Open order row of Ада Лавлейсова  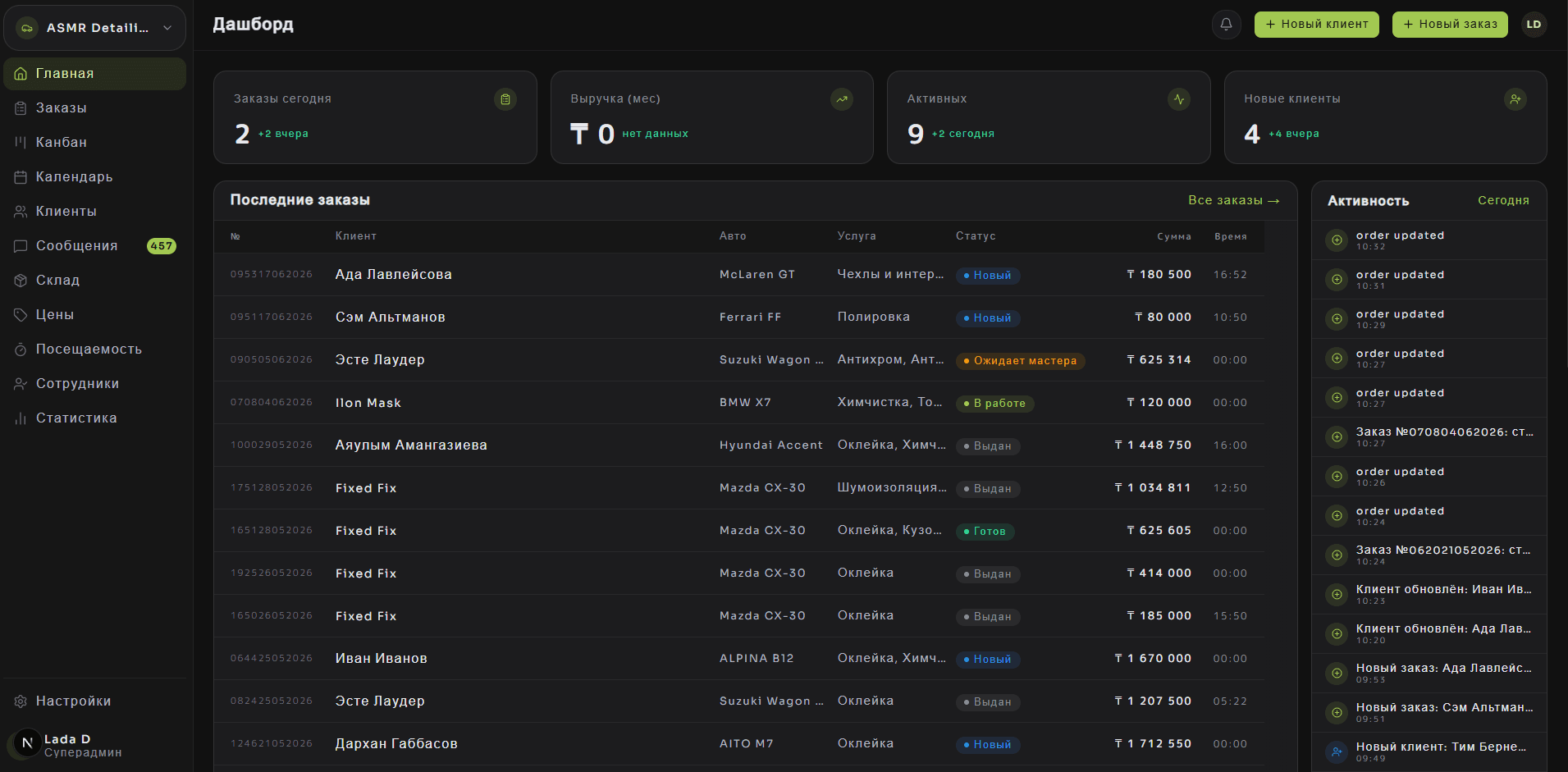point(738,274)
